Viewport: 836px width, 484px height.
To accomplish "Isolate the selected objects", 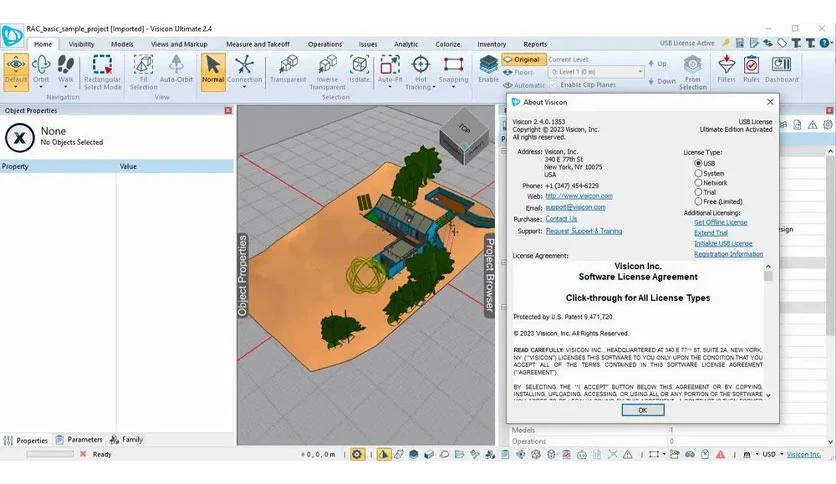I will coord(359,68).
